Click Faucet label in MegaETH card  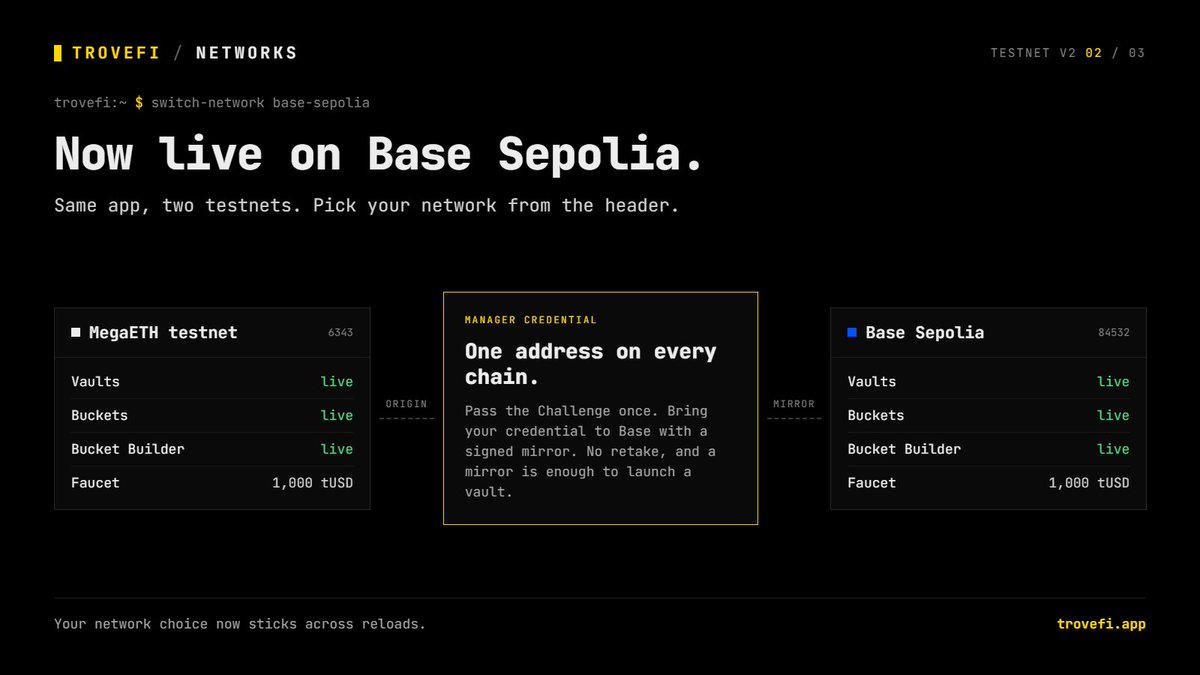click(96, 483)
